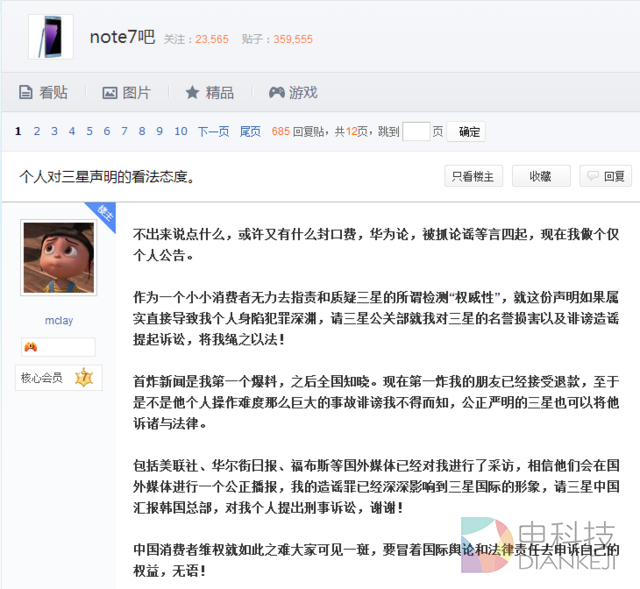Click the current page number 1
Image resolution: width=640 pixels, height=589 pixels.
(18, 131)
